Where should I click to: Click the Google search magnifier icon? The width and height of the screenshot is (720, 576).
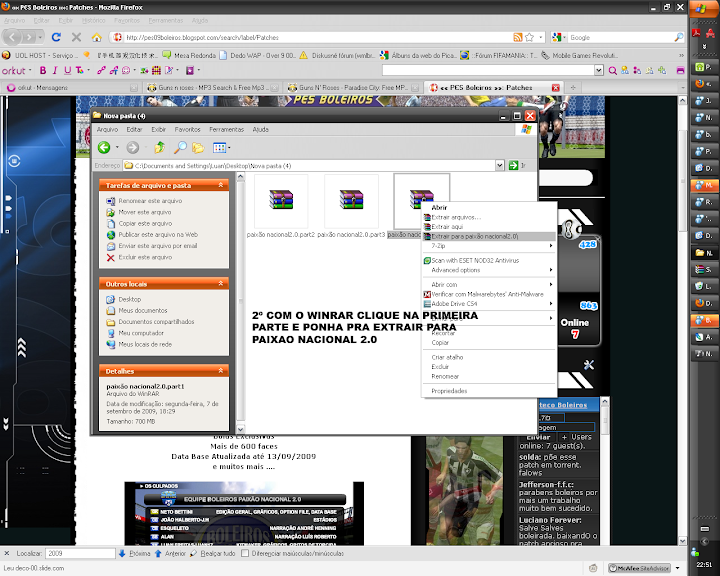coord(679,37)
